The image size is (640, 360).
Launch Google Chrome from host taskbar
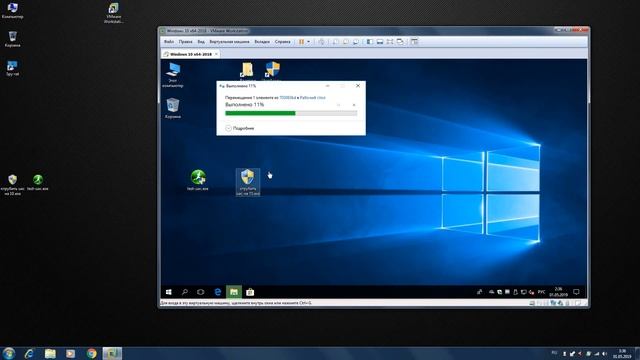click(91, 353)
